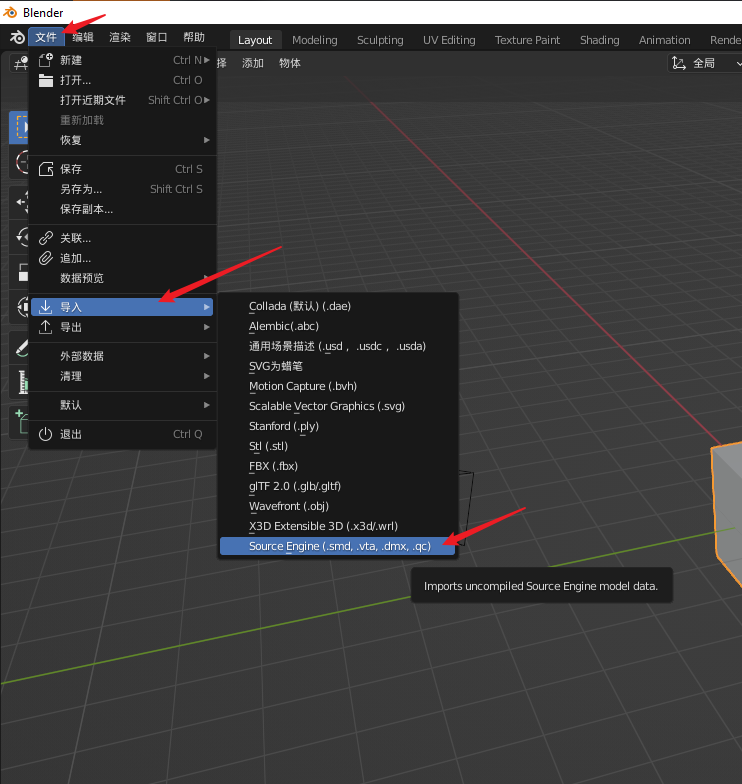The image size is (742, 784).
Task: Open the 物体 (Object) viewport menu
Action: point(290,63)
